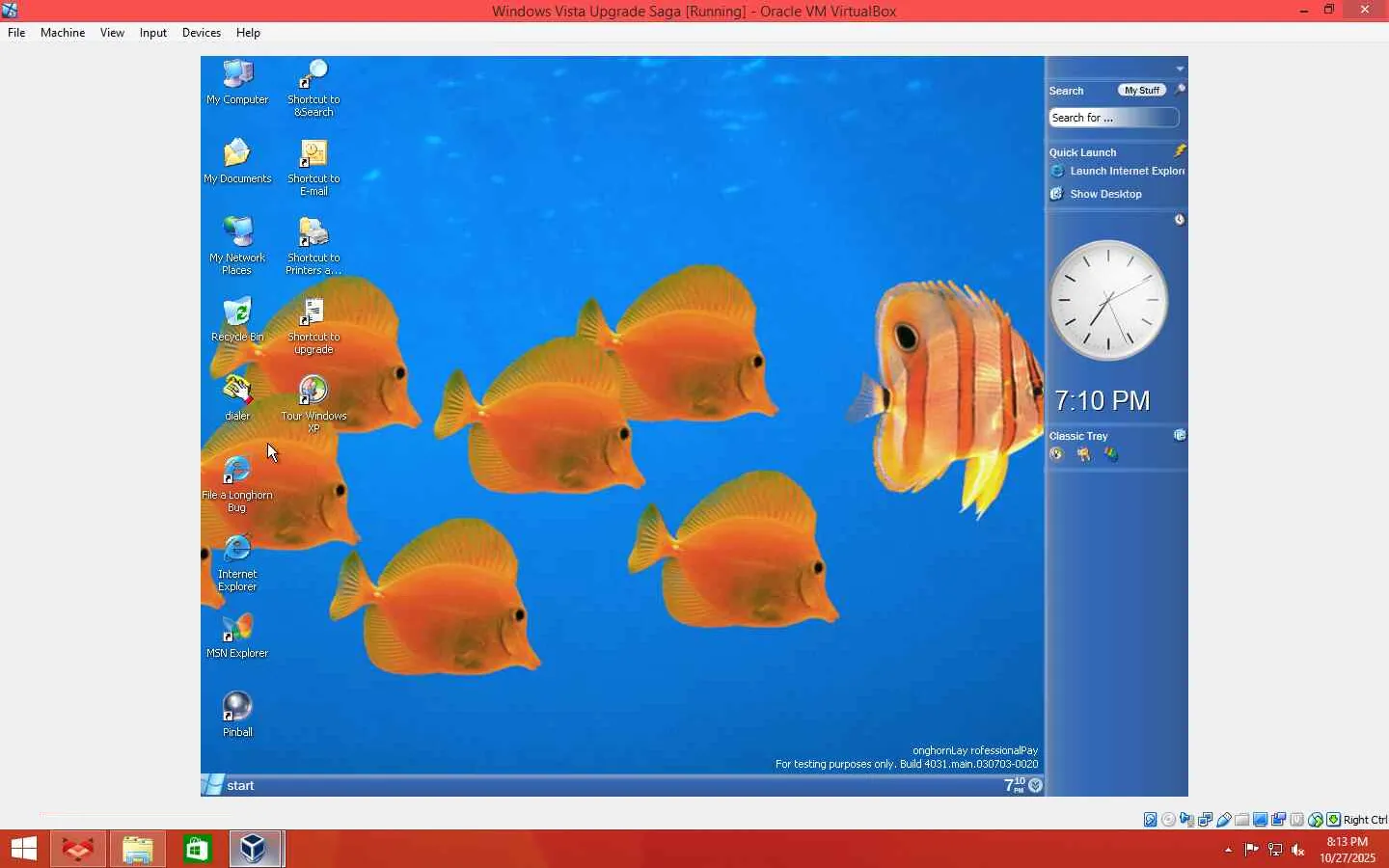Open the VirtualBox Machine menu
The image size is (1389, 868).
click(x=63, y=33)
